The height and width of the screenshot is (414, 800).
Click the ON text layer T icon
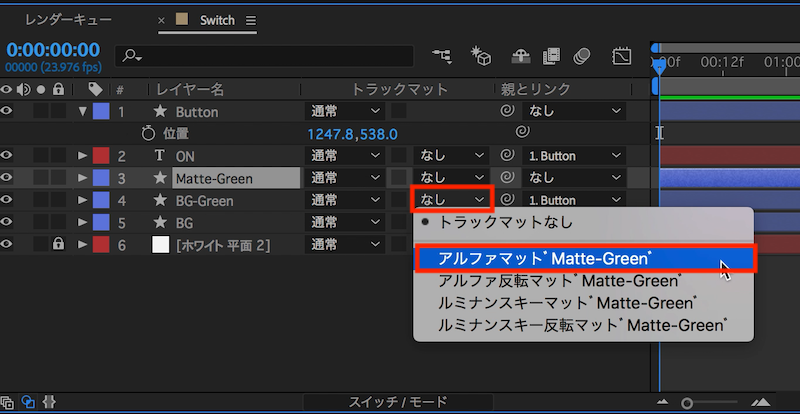[x=160, y=155]
